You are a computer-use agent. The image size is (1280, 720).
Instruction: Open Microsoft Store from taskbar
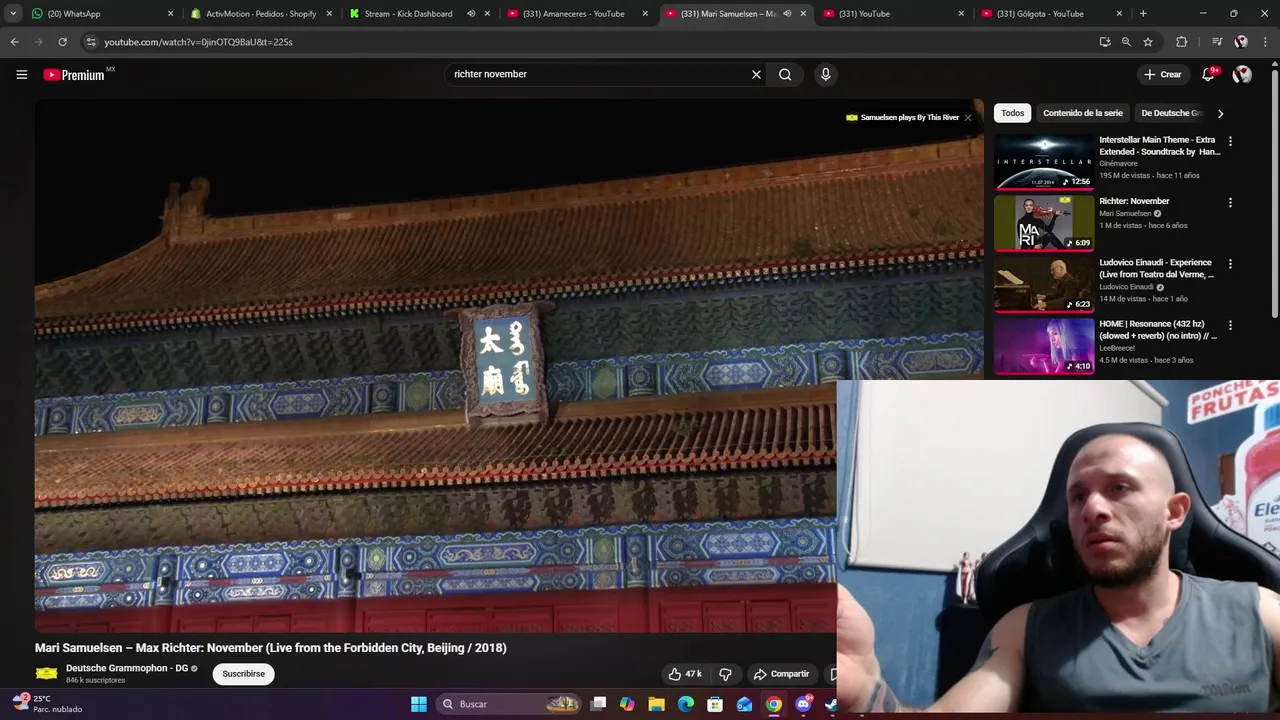pos(715,704)
